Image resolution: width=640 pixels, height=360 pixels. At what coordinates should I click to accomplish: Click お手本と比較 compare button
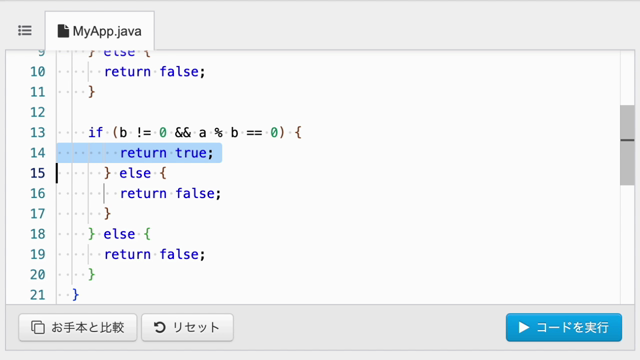tap(78, 327)
